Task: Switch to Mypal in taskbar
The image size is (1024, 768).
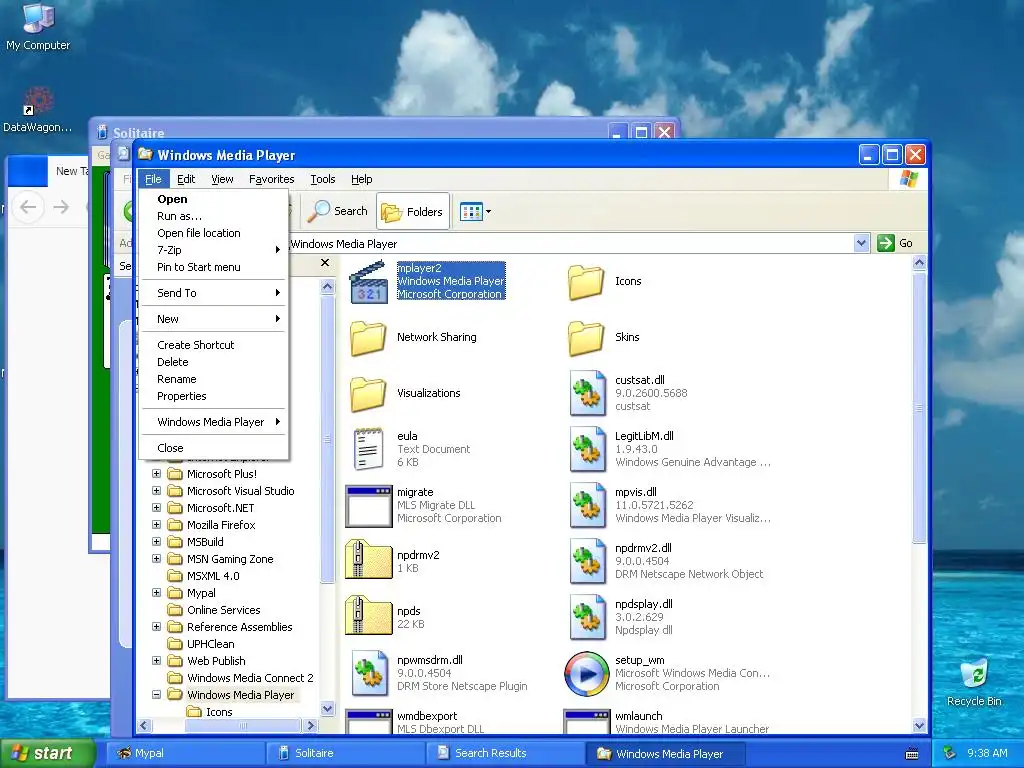Action: (x=185, y=753)
